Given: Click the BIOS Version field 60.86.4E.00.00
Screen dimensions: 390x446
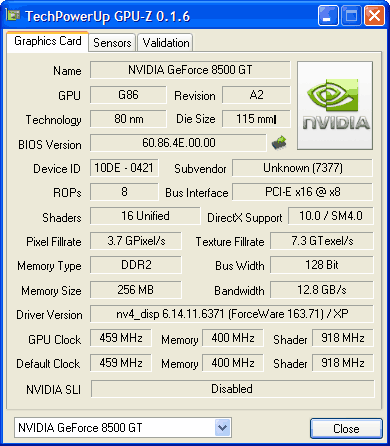Looking at the screenshot, I should (178, 143).
